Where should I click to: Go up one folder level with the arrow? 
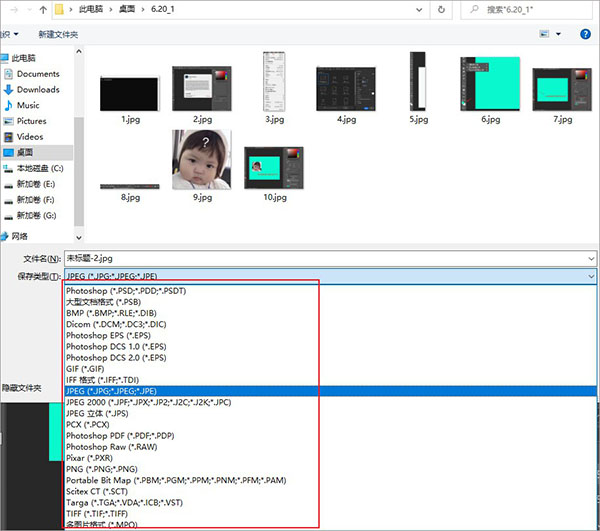(x=43, y=10)
